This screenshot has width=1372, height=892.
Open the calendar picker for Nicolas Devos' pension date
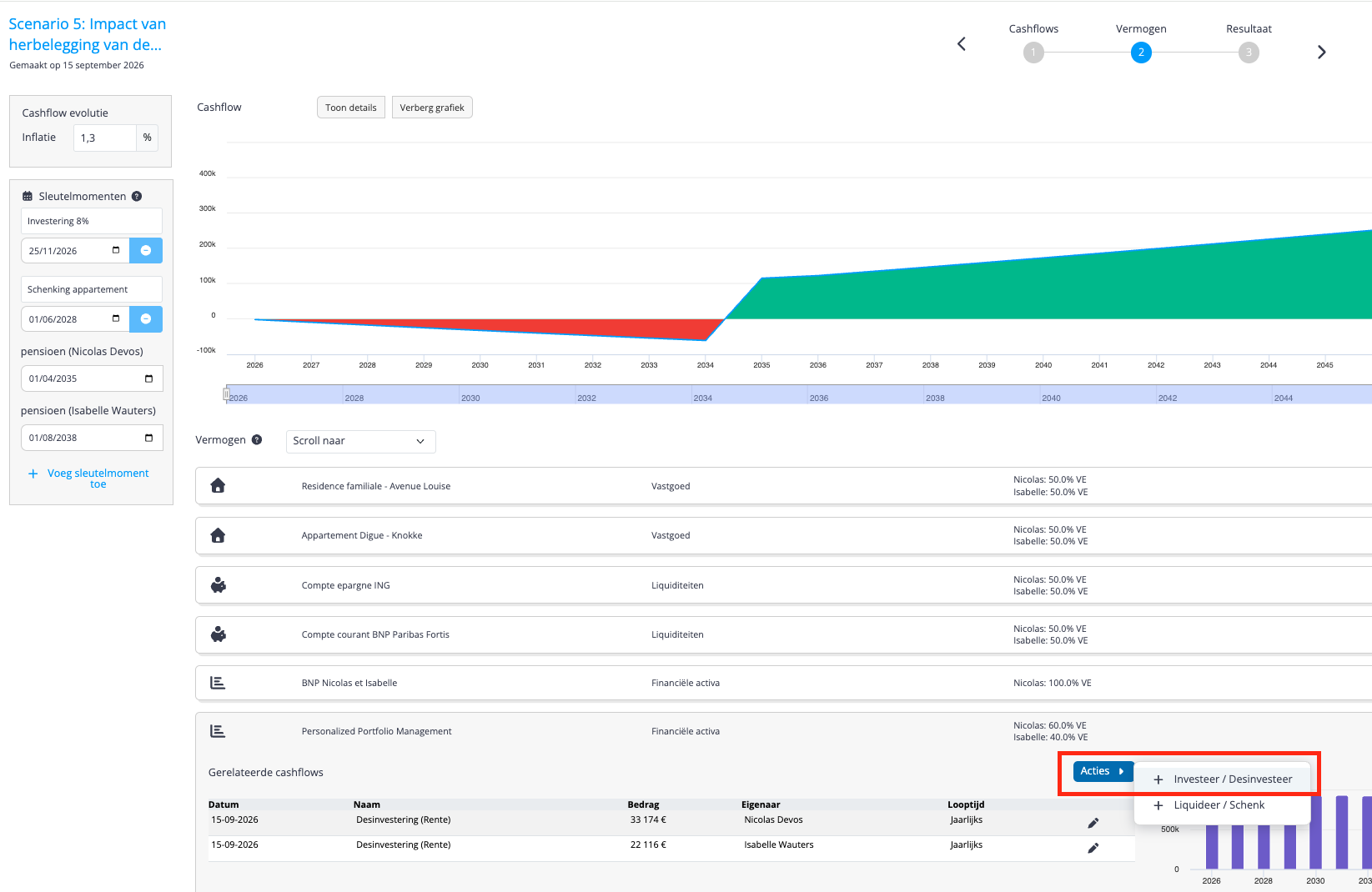149,378
